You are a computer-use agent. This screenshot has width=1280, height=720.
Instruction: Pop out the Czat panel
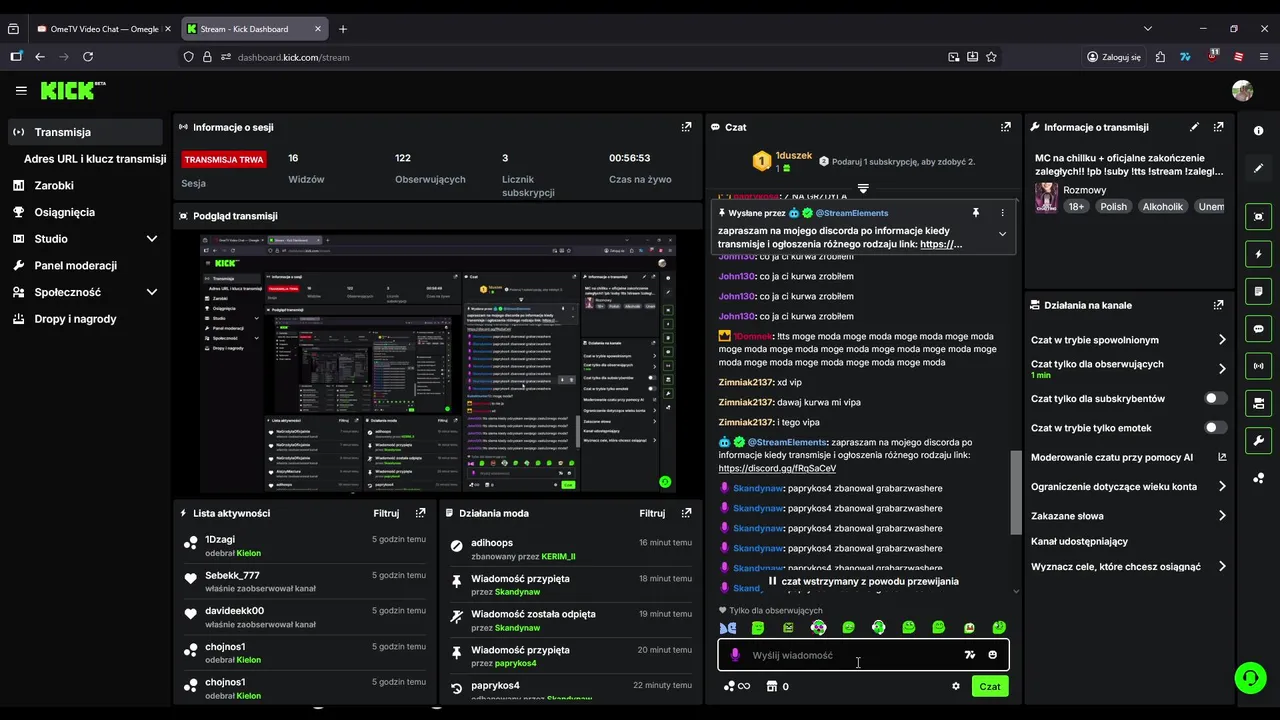1005,127
